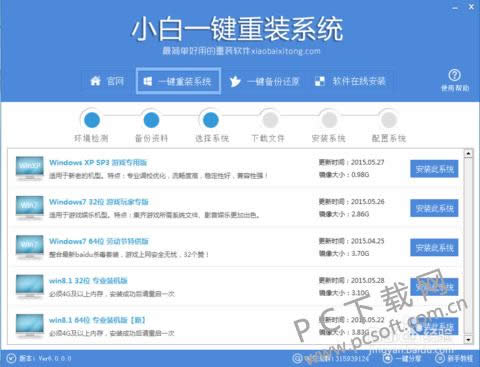Open the 官网 home icon
480x367 pixels.
(95, 81)
